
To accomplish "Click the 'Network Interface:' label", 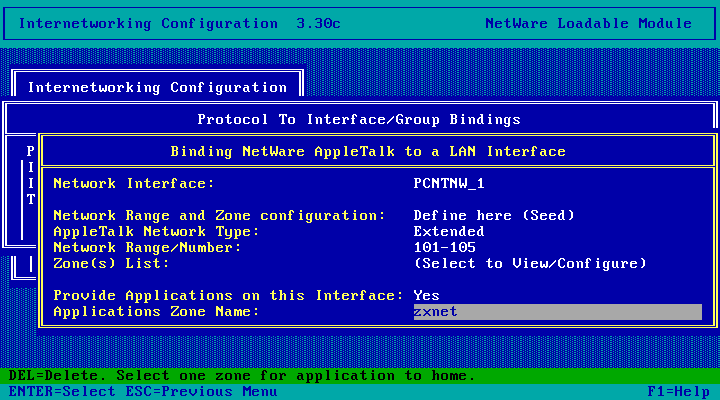I will [x=134, y=184].
